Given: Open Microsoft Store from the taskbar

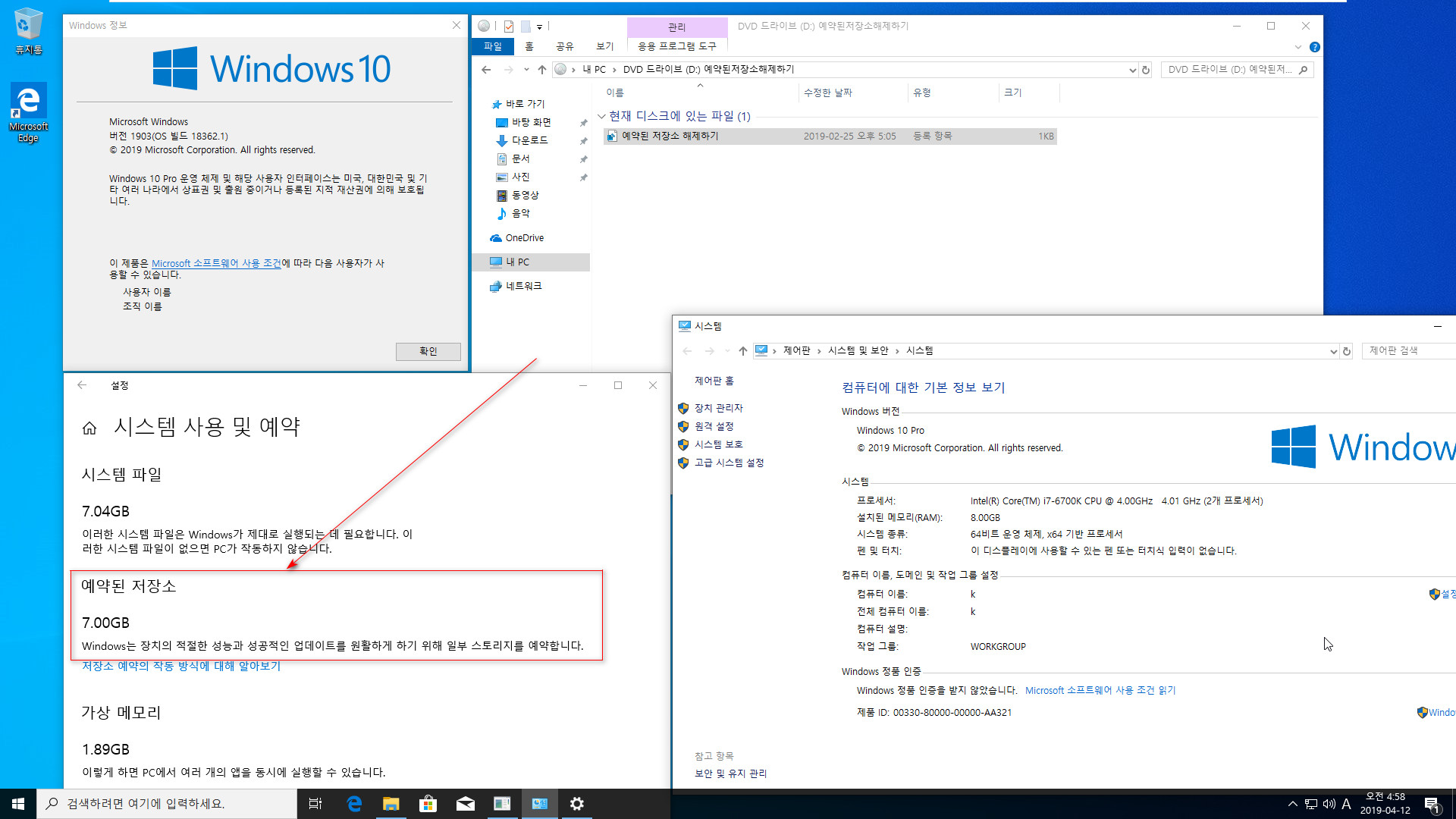Looking at the screenshot, I should click(x=428, y=804).
